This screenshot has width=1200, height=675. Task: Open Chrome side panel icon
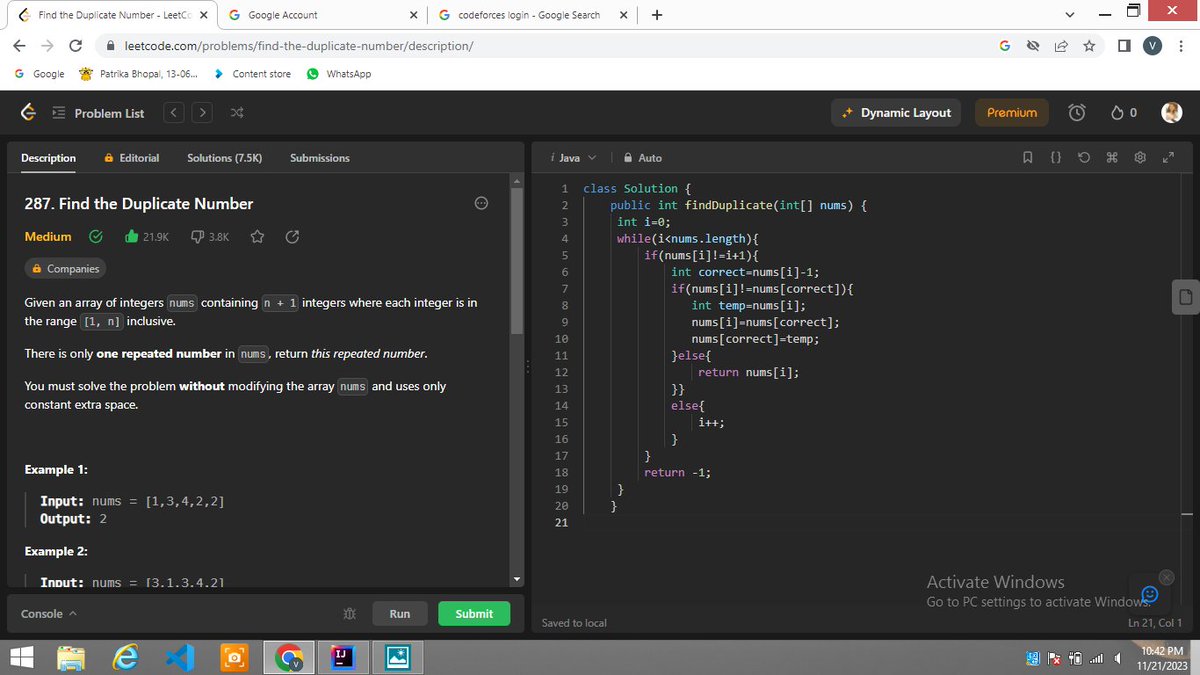(1125, 45)
